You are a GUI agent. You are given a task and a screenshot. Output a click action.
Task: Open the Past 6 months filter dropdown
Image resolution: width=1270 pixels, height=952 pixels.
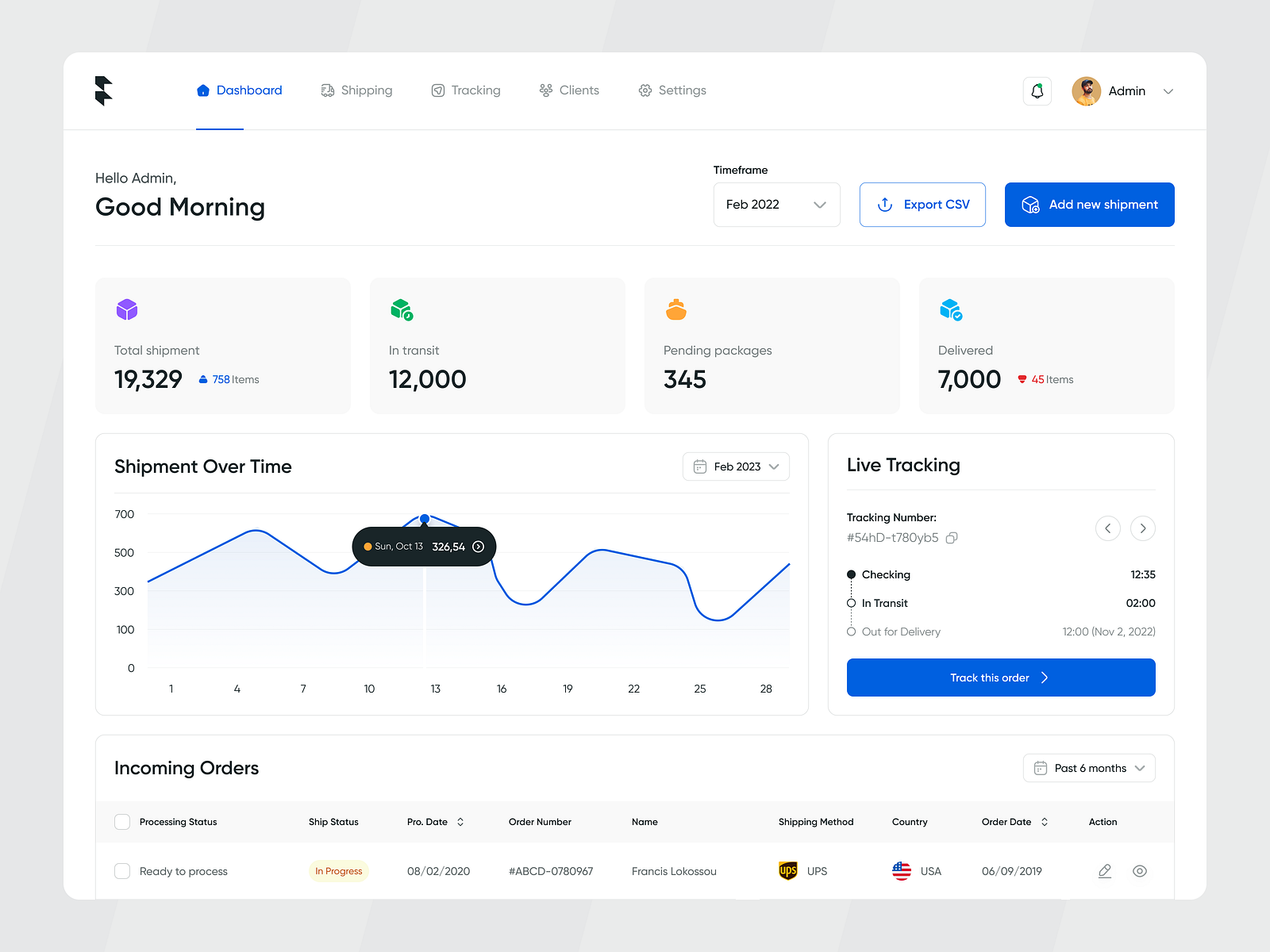coord(1088,768)
